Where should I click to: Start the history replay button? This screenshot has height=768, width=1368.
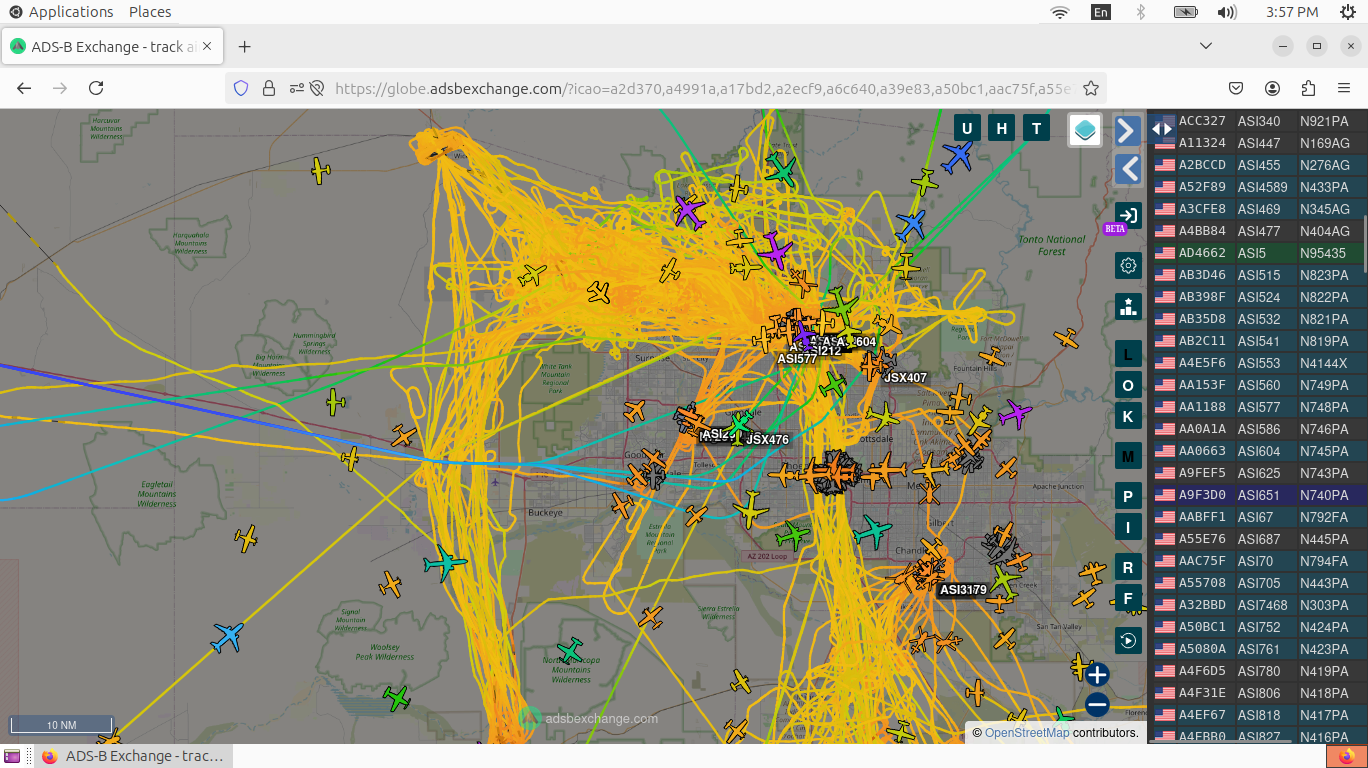[1129, 640]
